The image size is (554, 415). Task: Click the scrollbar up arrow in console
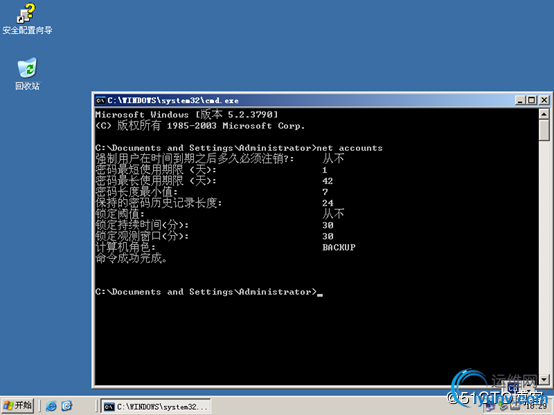(544, 114)
